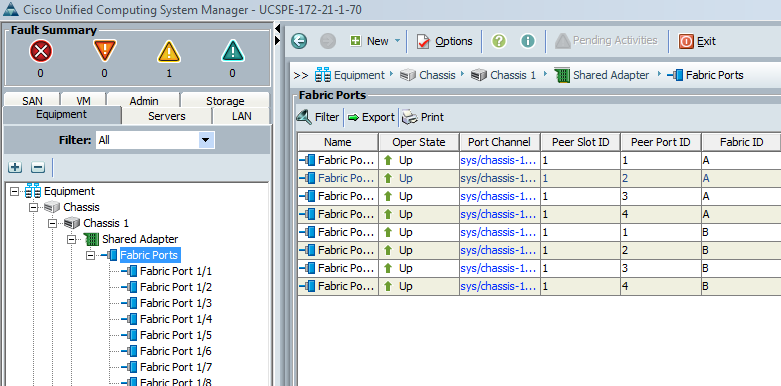Click the Filter button in Fabric Ports
The height and width of the screenshot is (386, 781).
(318, 117)
